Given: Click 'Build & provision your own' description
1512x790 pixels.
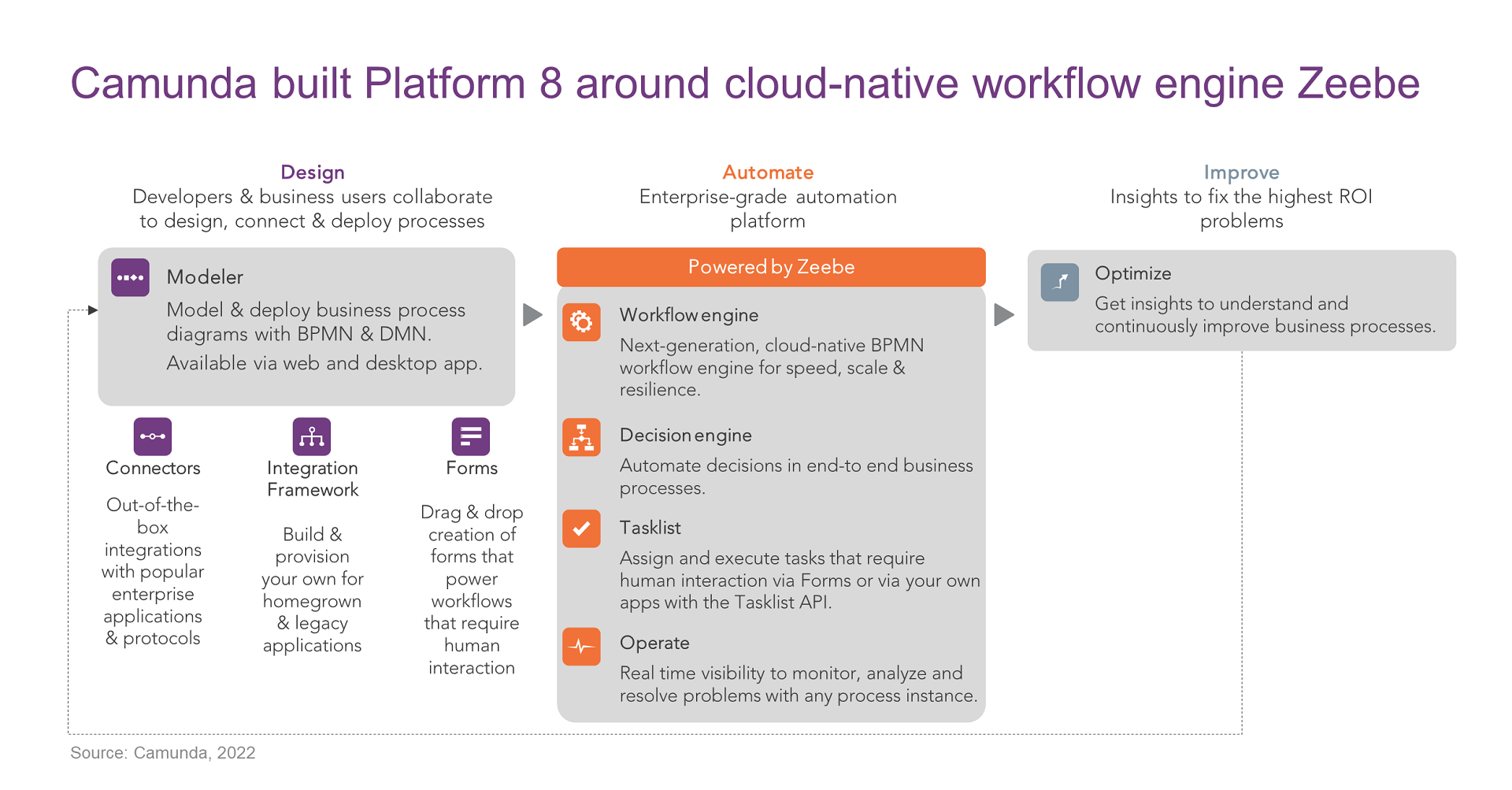Looking at the screenshot, I should 313,590.
